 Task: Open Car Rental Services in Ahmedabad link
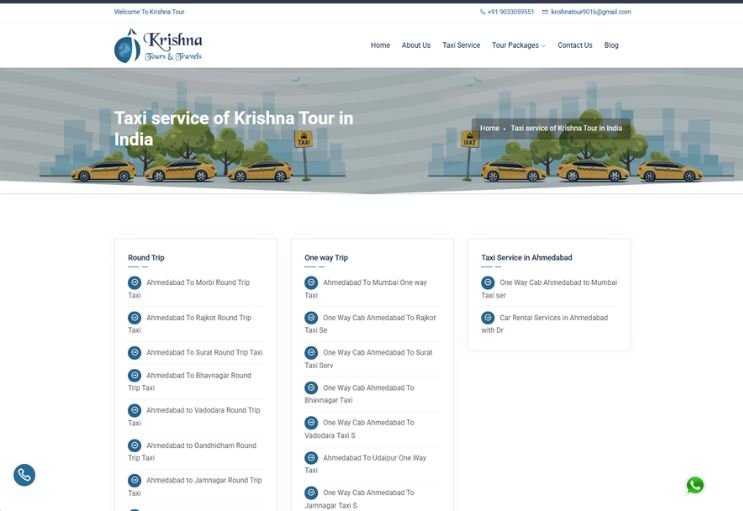(544, 324)
